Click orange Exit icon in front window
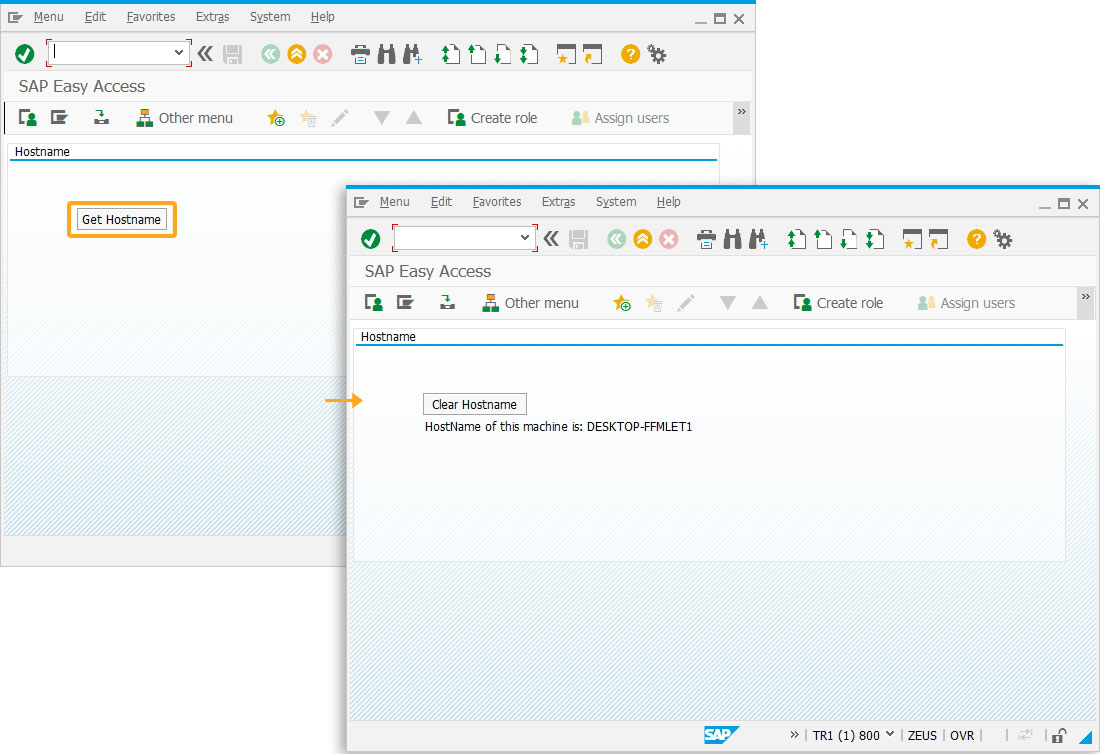 [x=643, y=239]
